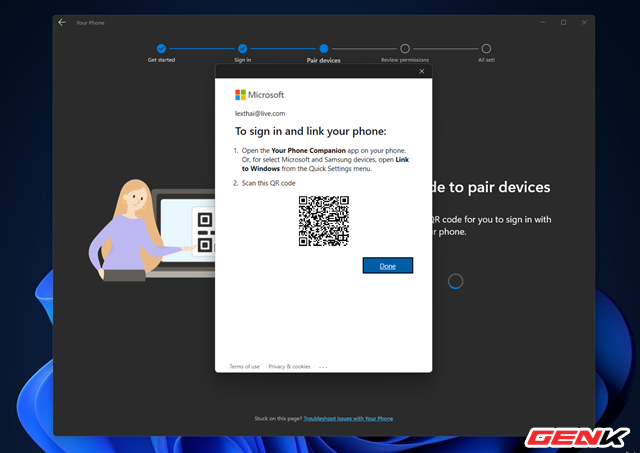Viewport: 640px width, 453px height.
Task: Click the Review permissions step circle
Action: coord(405,49)
